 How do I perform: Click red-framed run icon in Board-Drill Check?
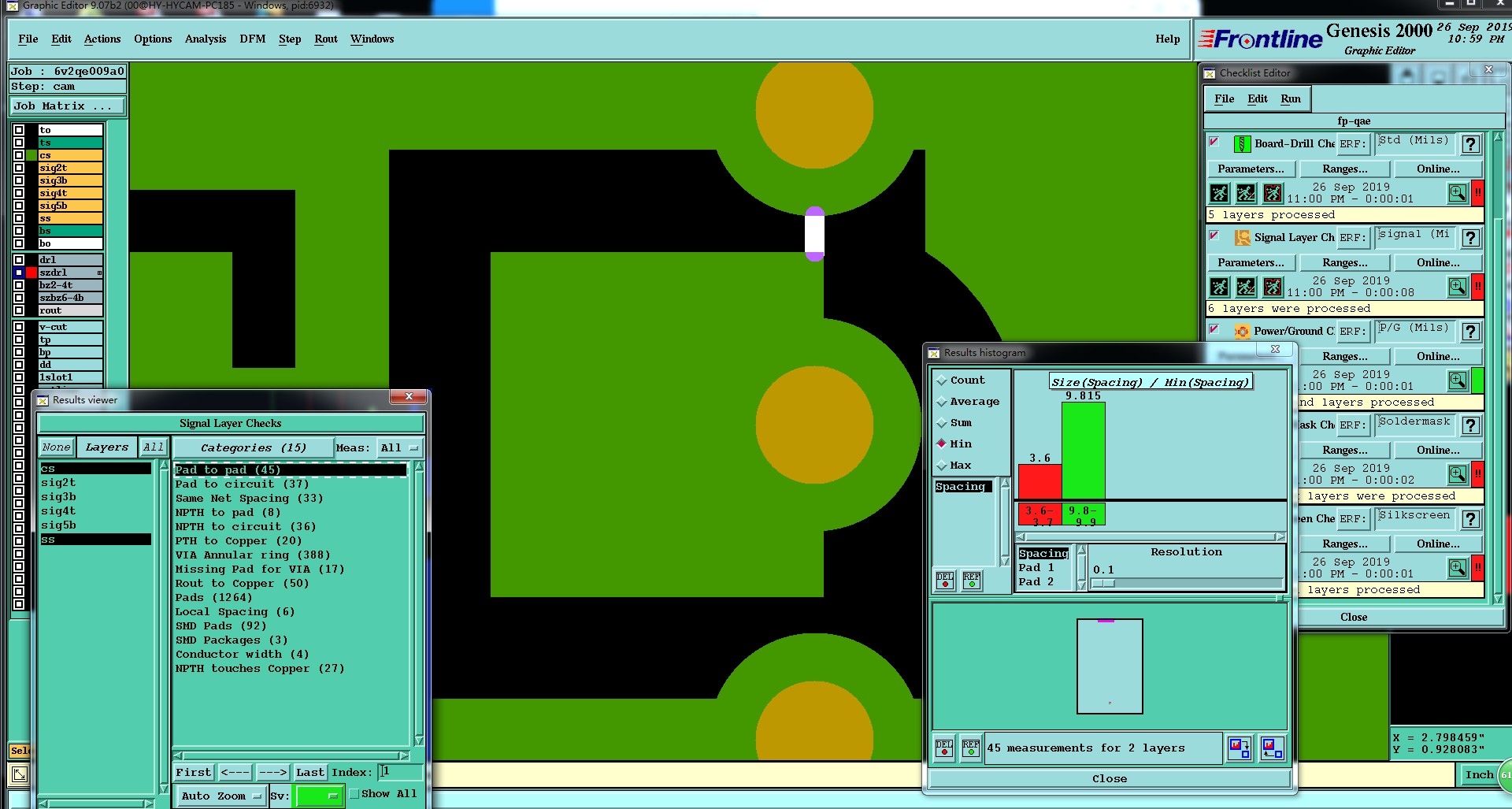click(1273, 193)
